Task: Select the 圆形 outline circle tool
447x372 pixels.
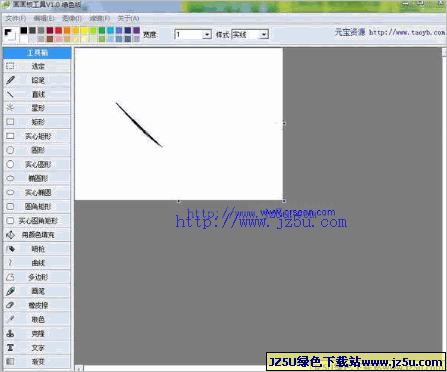Action: pyautogui.click(x=37, y=150)
